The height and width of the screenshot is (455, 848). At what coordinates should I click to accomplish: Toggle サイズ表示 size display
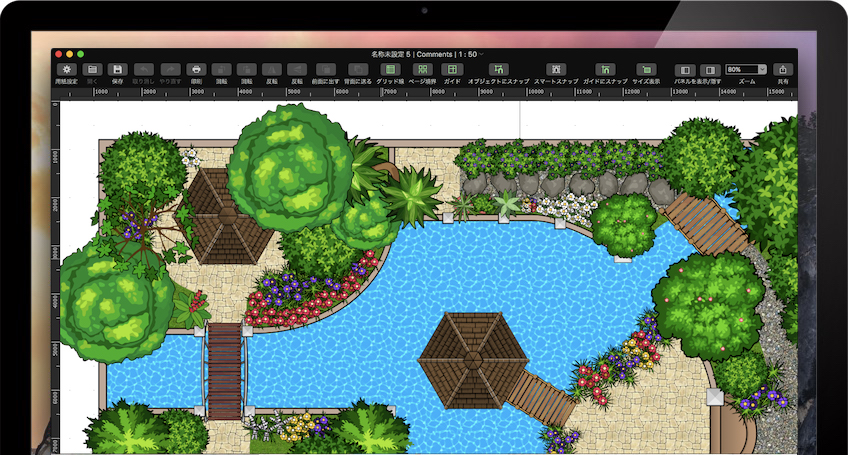648,69
